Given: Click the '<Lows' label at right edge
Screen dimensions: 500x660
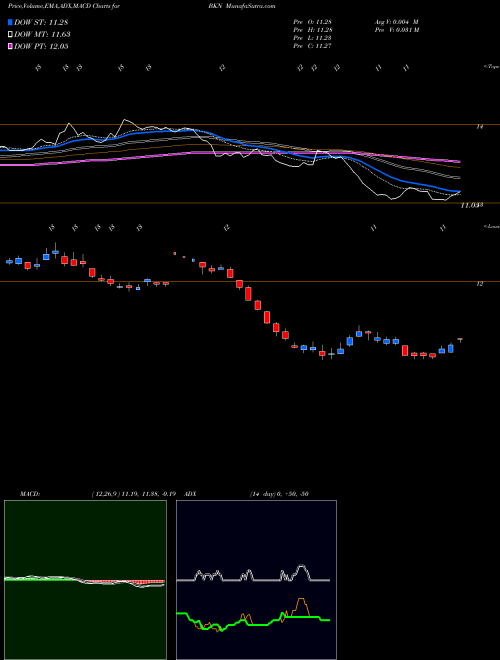Looking at the screenshot, I should [x=492, y=226].
